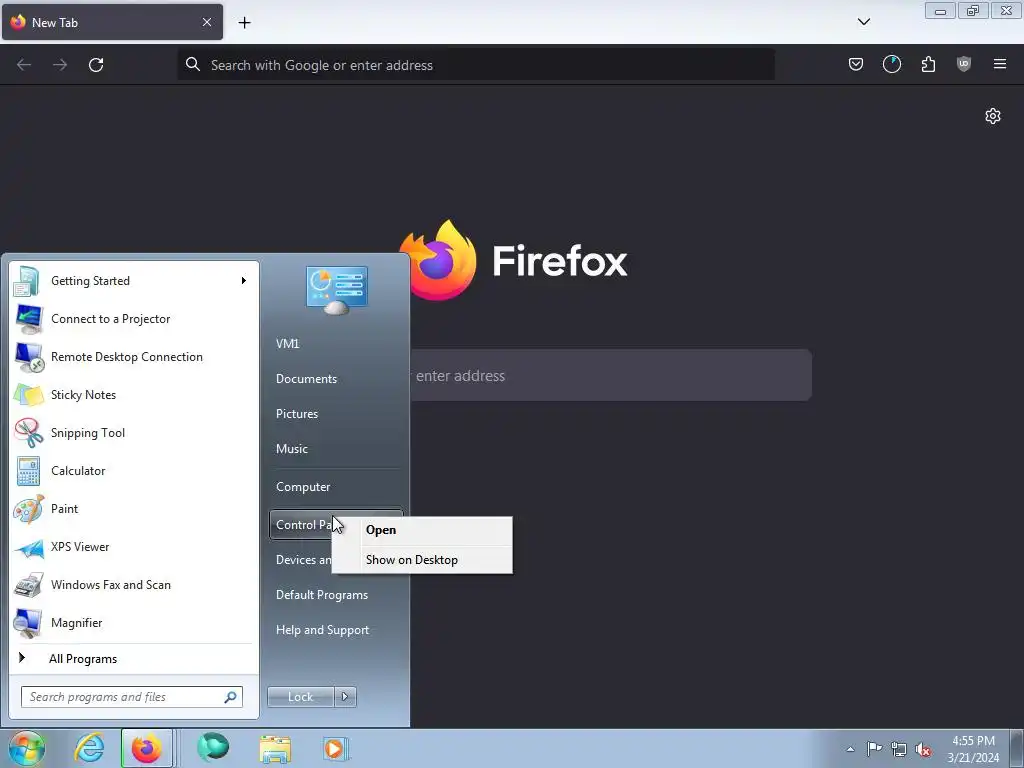
Task: Click Firefox forward button
Action: tap(60, 65)
